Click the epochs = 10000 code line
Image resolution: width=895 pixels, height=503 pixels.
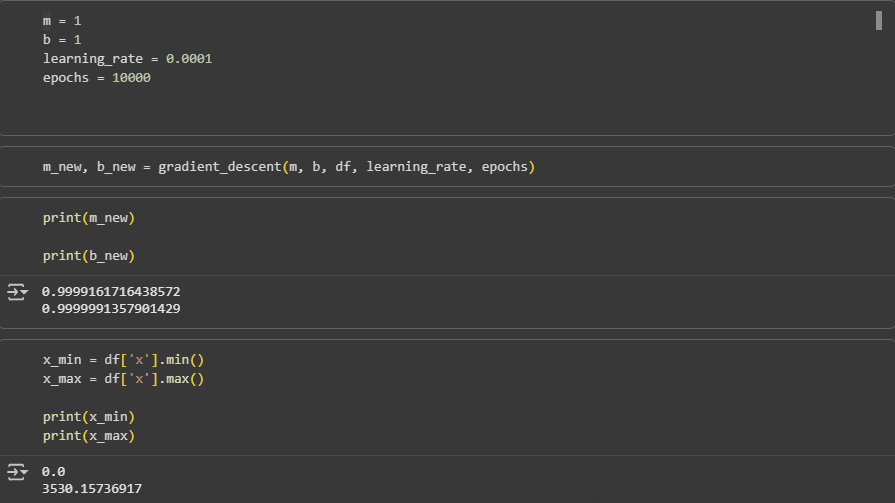(96, 78)
